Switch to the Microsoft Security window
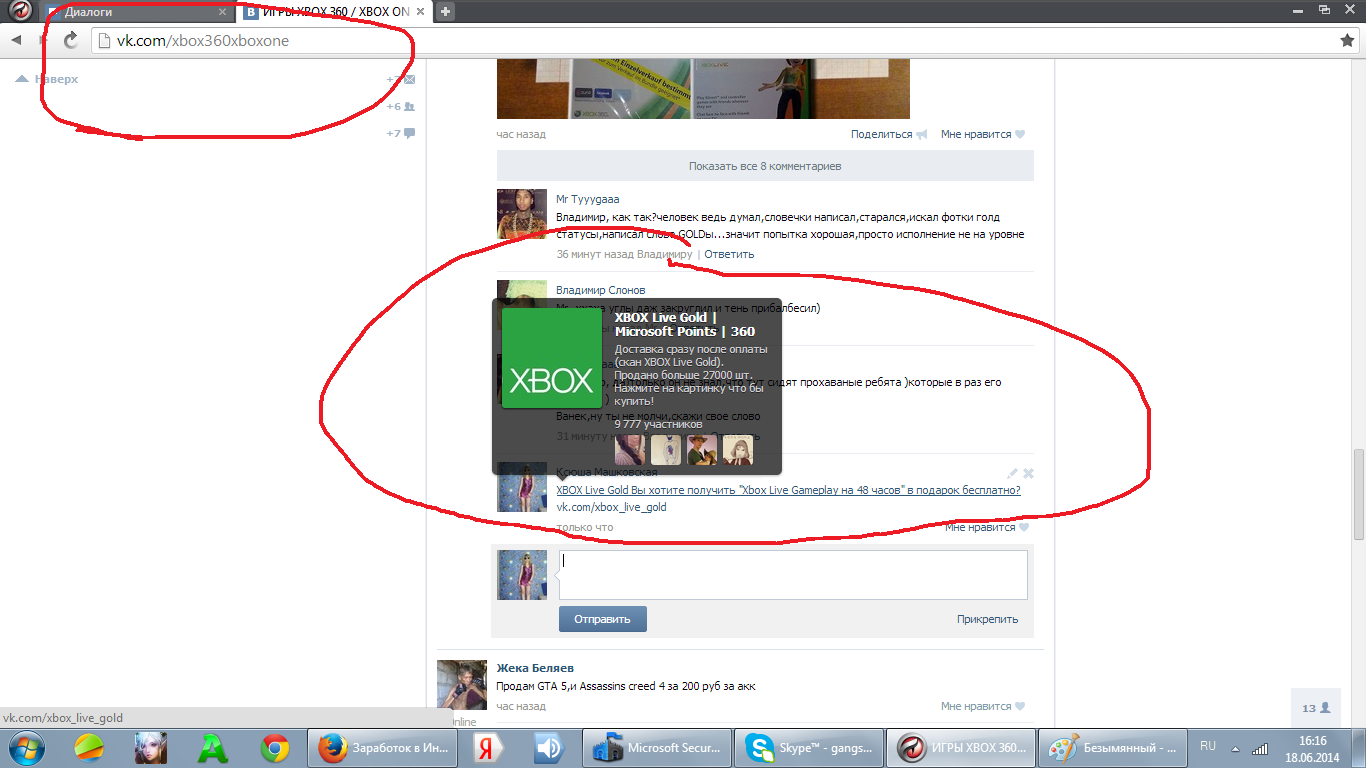 click(x=656, y=747)
